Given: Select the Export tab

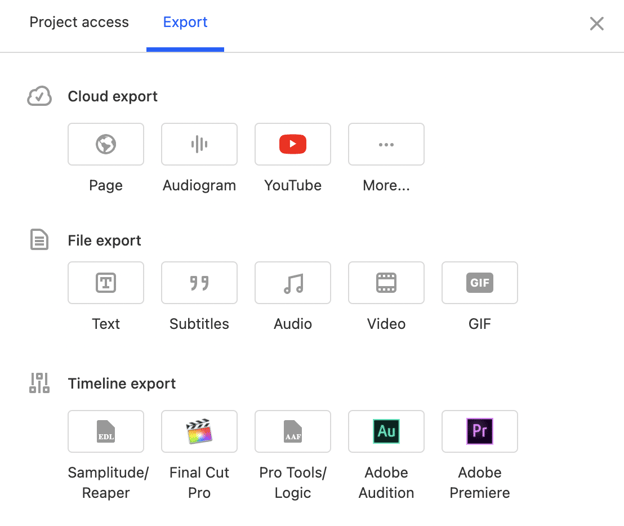Looking at the screenshot, I should tap(185, 22).
